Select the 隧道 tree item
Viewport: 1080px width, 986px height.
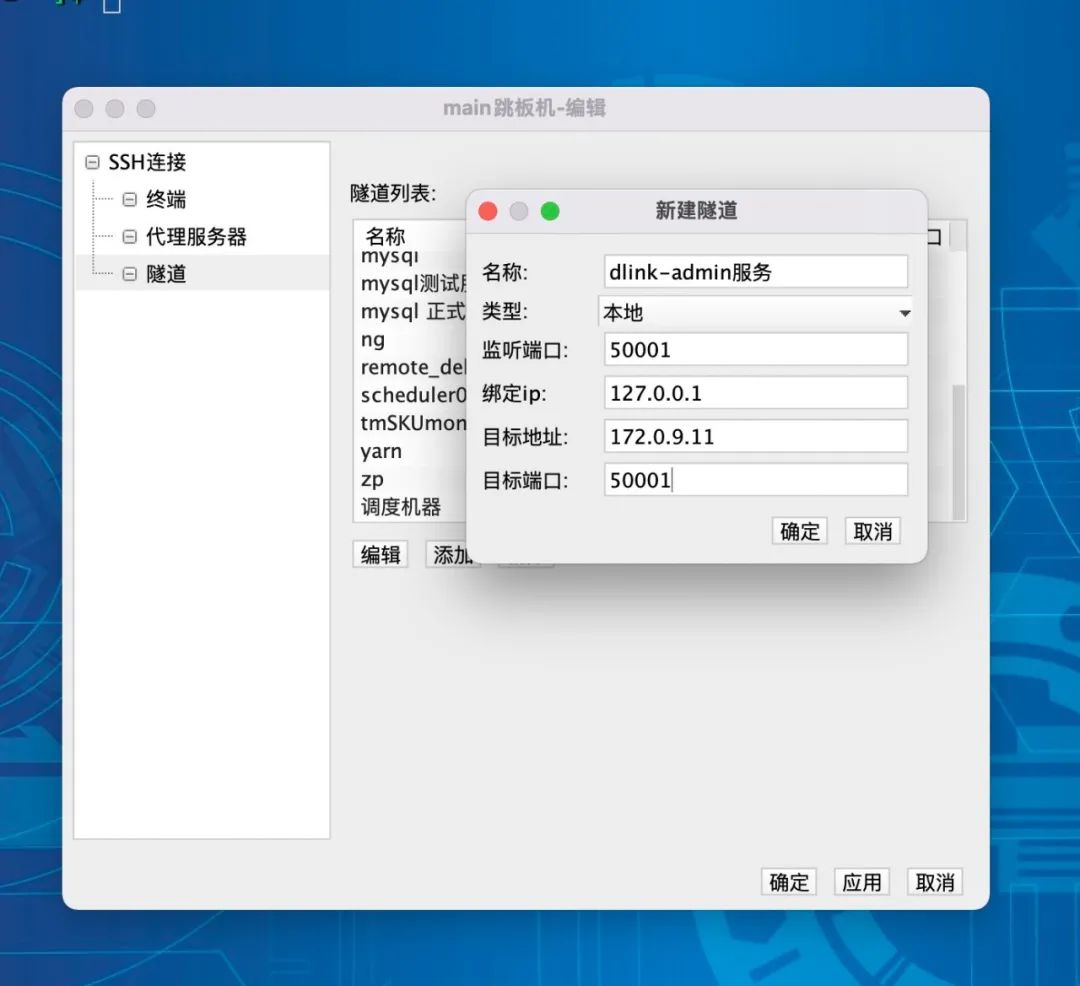tap(165, 274)
